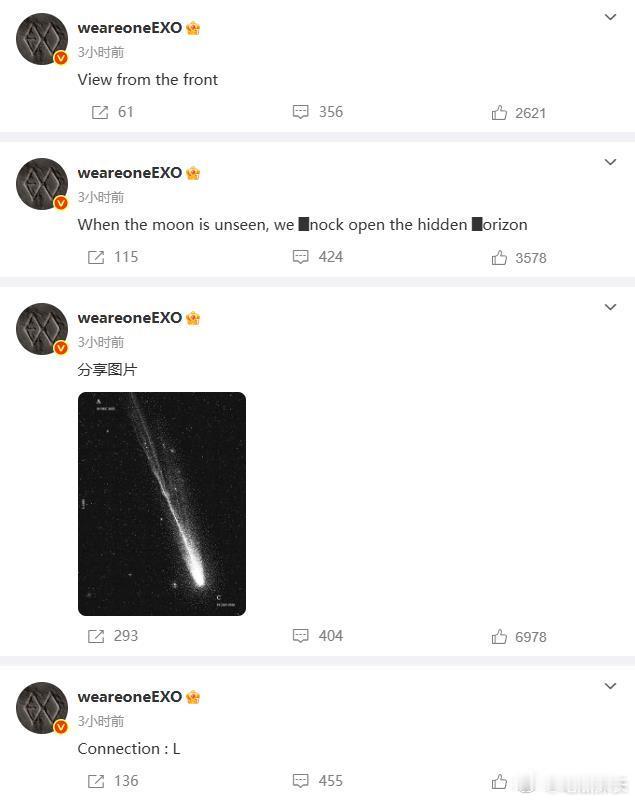This screenshot has width=635, height=801.
Task: Open the comet photo thumbnail
Action: (x=162, y=504)
